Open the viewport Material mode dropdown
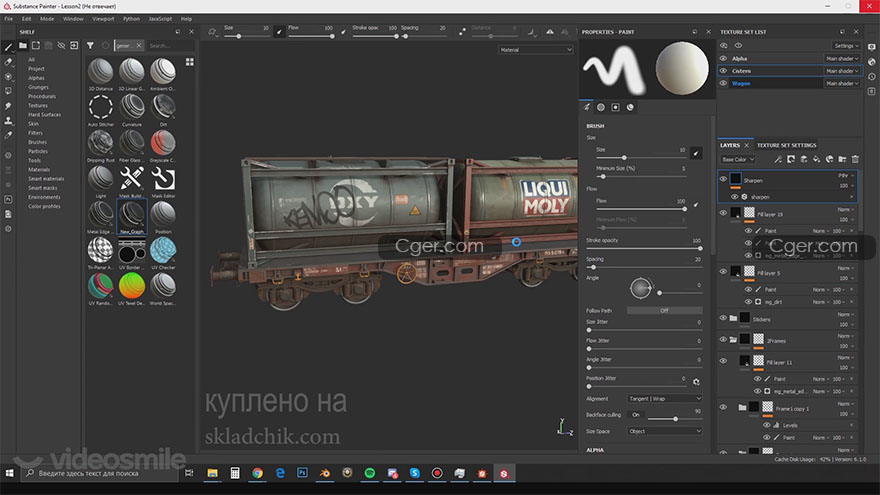 535,50
